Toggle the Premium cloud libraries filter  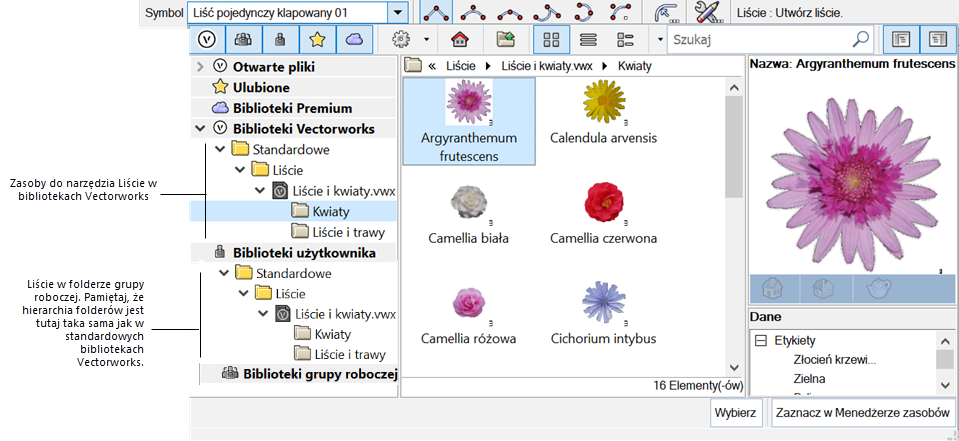[x=354, y=40]
